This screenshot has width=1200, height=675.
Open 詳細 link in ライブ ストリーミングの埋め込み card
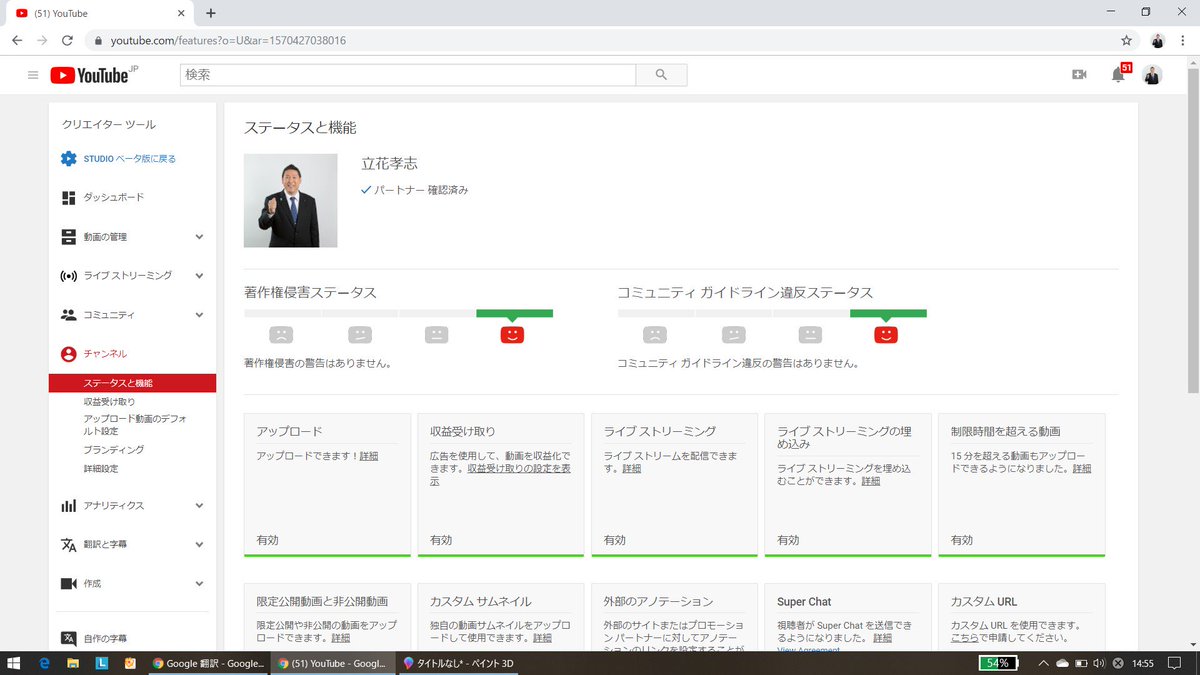tap(871, 481)
